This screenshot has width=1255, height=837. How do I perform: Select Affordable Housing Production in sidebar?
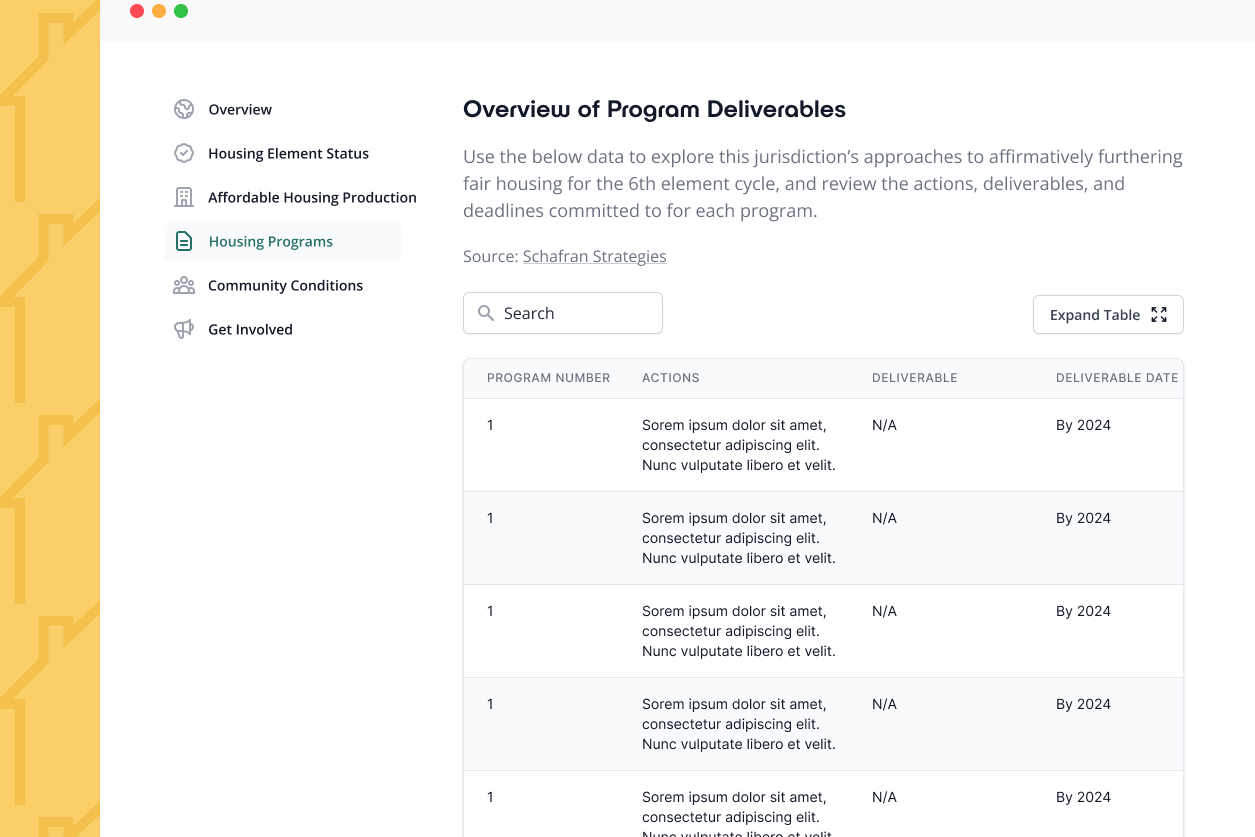pyautogui.click(x=312, y=198)
